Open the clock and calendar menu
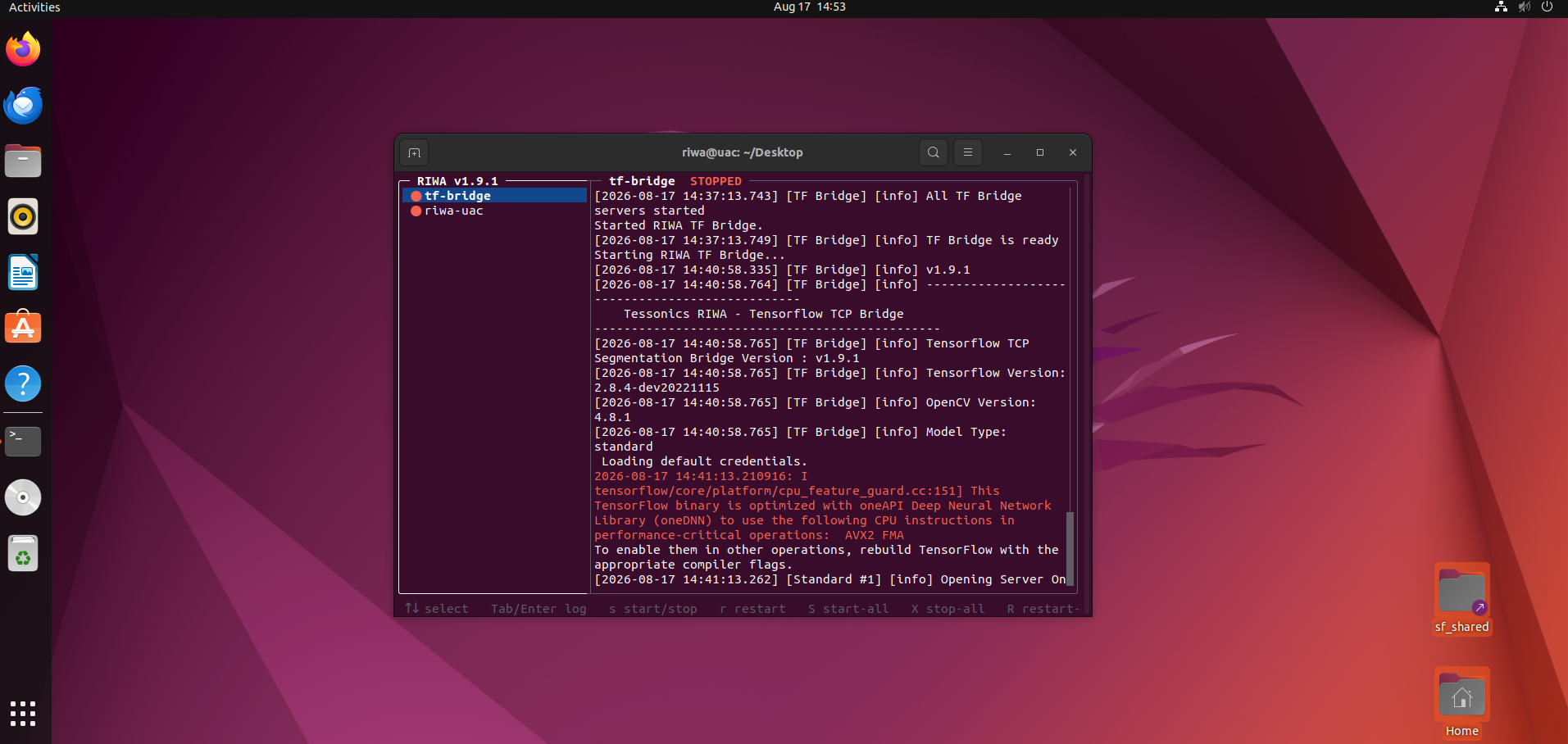 pos(810,7)
